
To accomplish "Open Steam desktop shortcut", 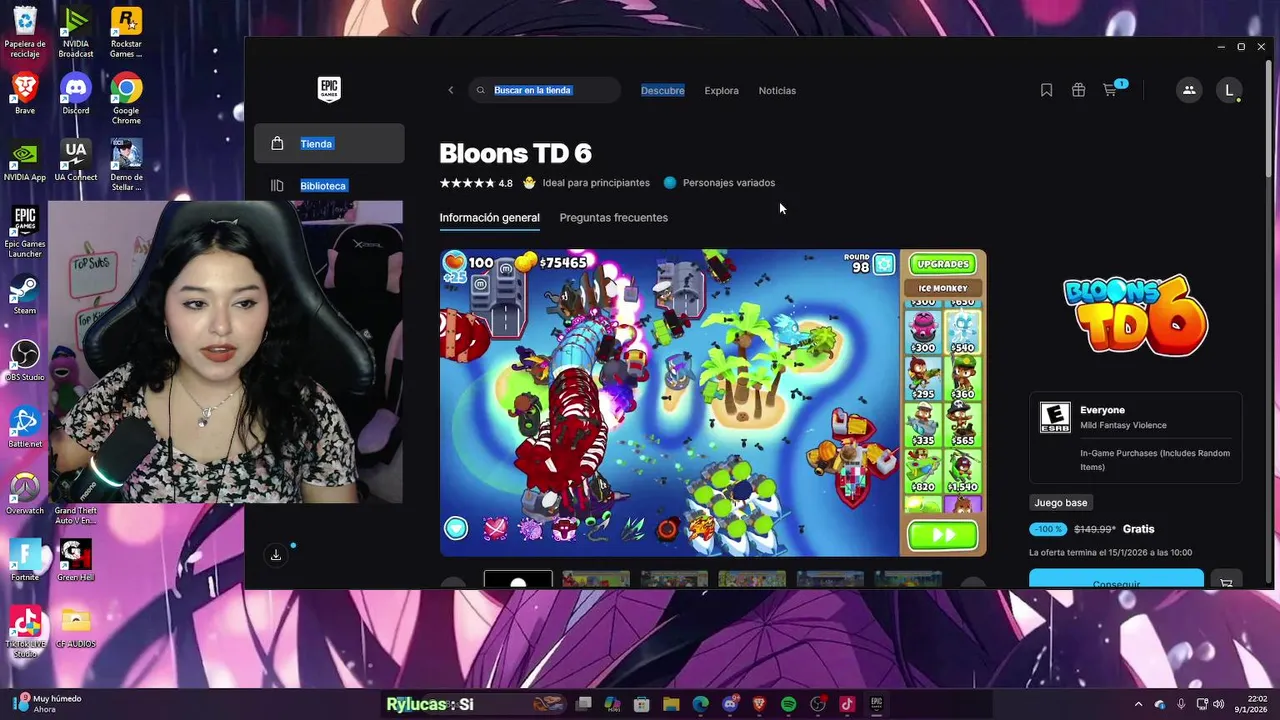I will coord(25,295).
